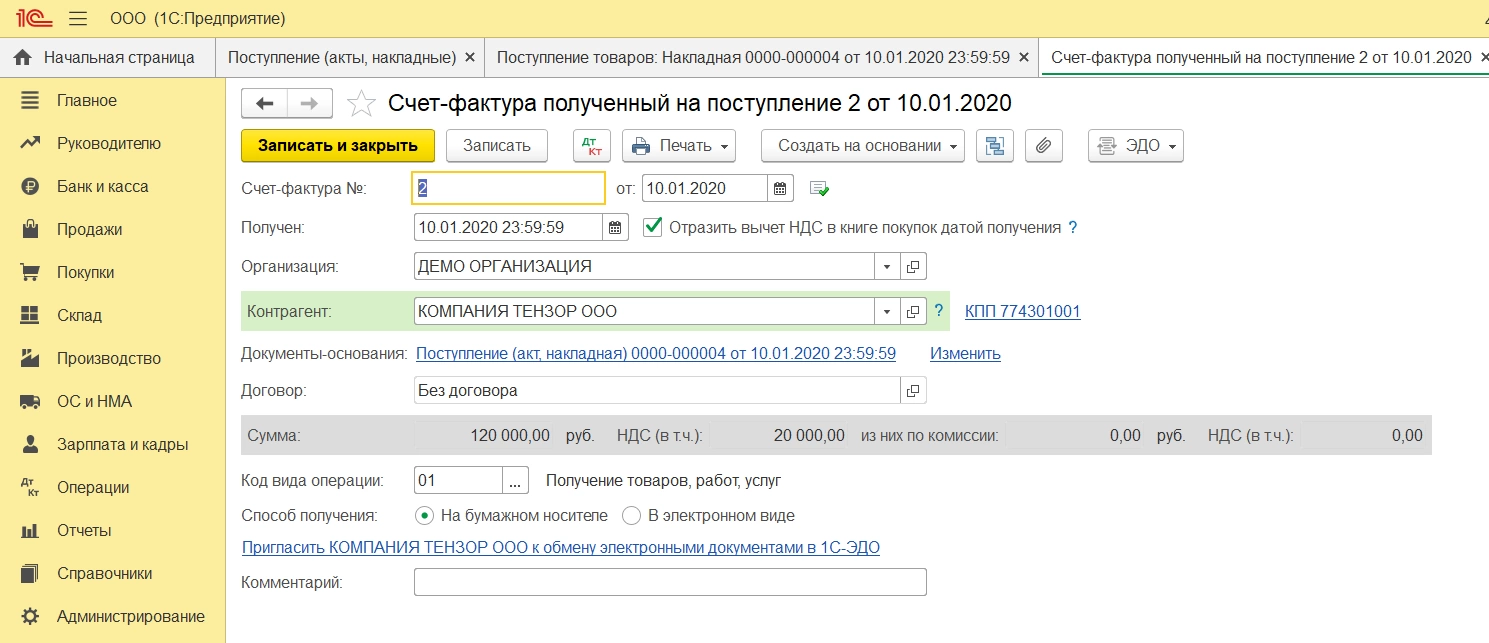Show Дт/Кт postings of document

point(591,145)
